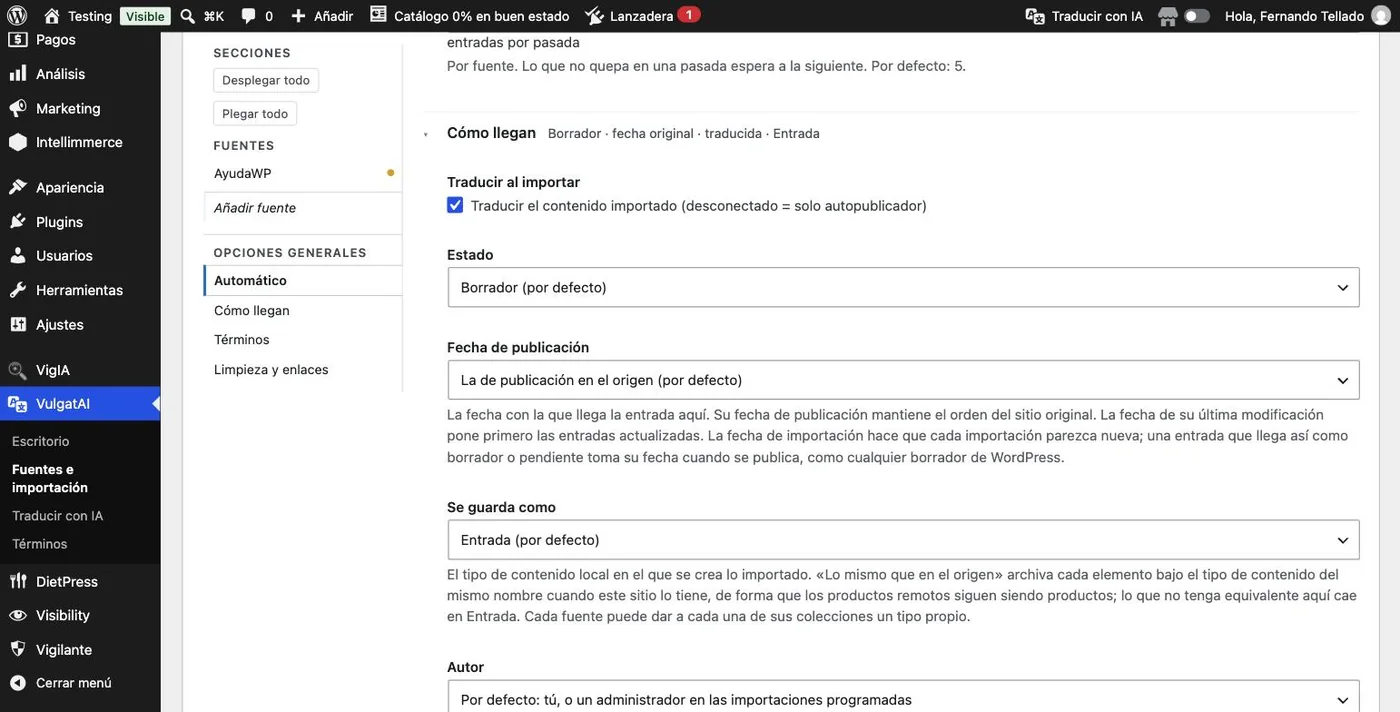Click the Traducir con IA toolbar icon
The width and height of the screenshot is (1400, 712).
click(x=1035, y=16)
